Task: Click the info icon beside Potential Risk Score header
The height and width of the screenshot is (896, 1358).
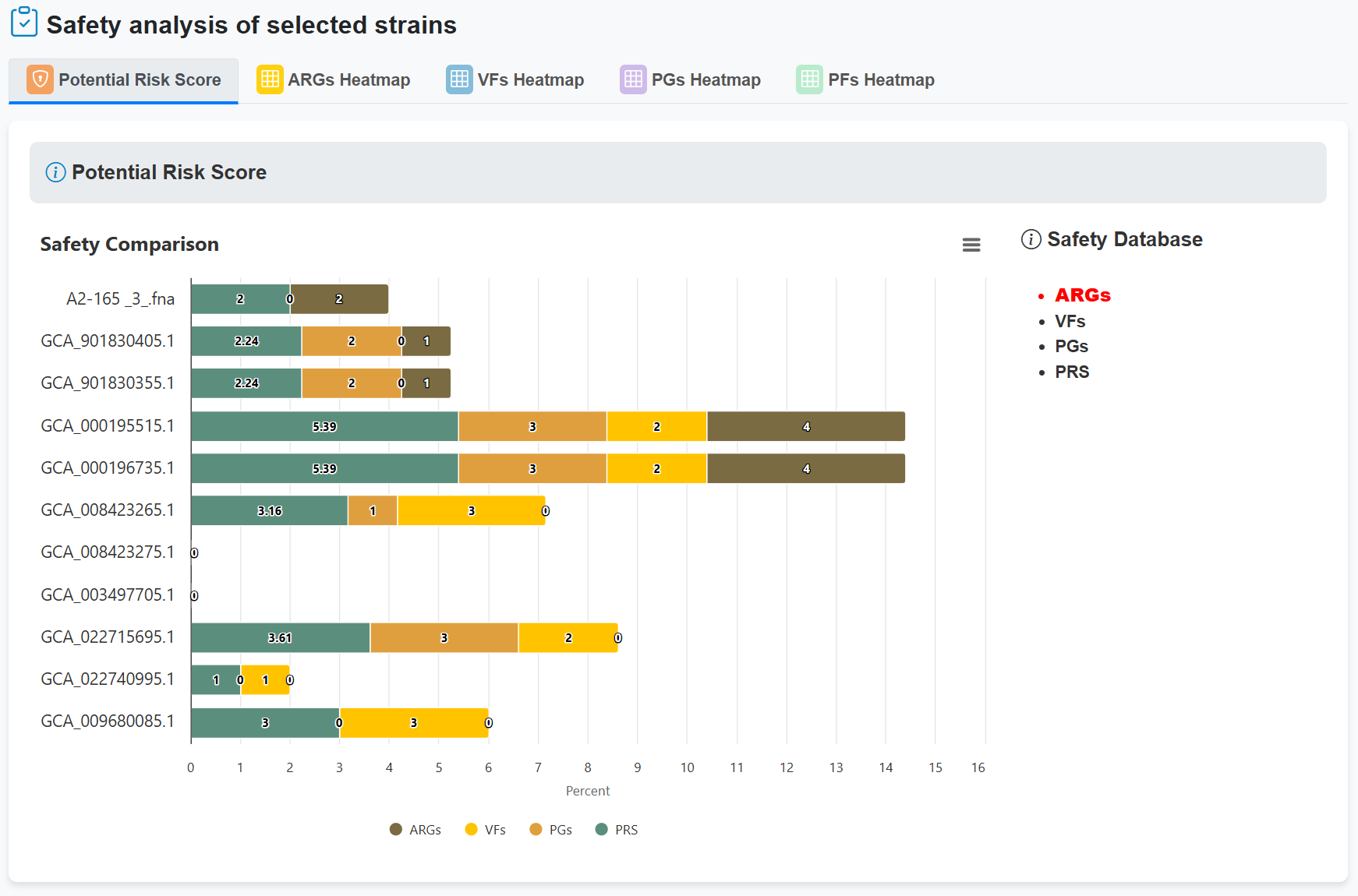Action: tap(55, 172)
